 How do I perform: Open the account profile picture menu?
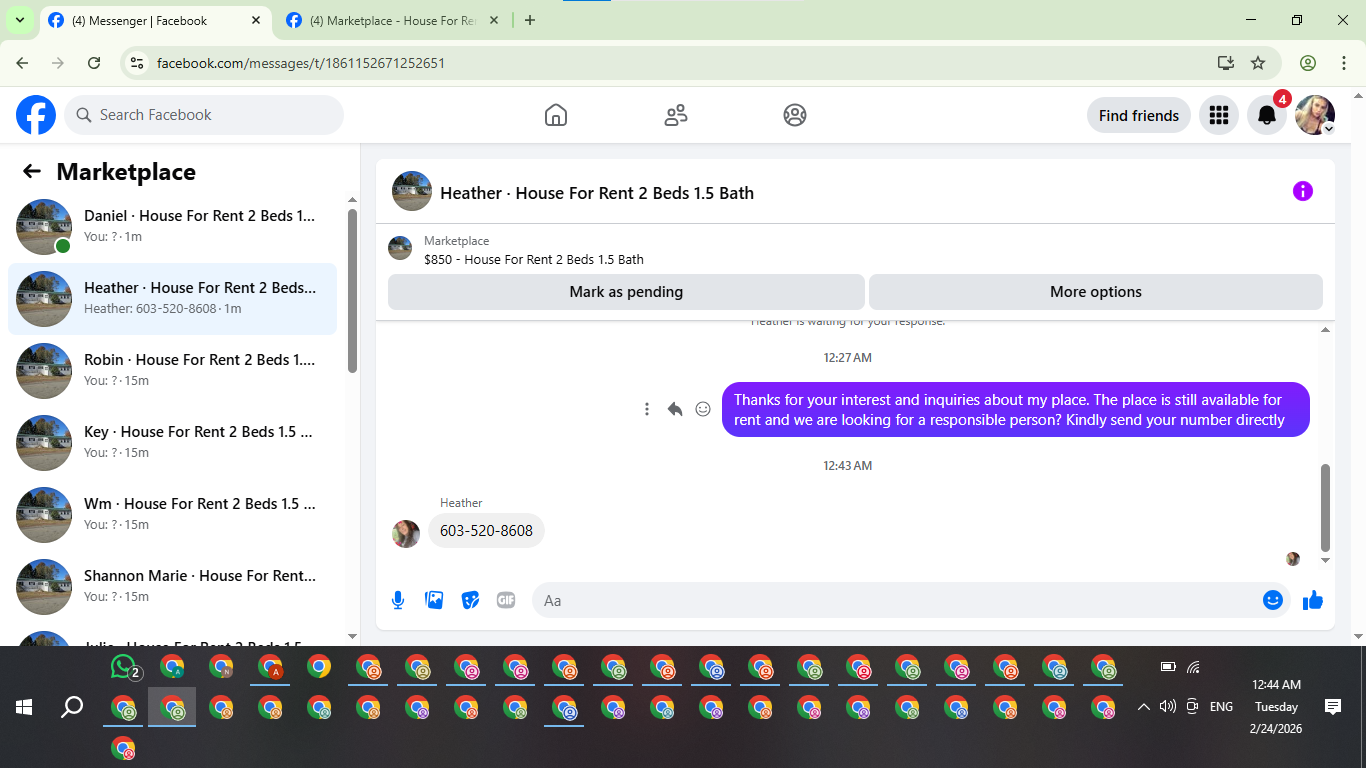click(1315, 115)
